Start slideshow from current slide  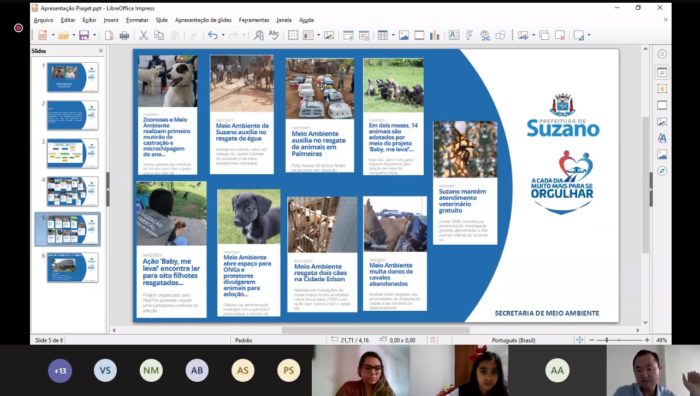click(364, 35)
